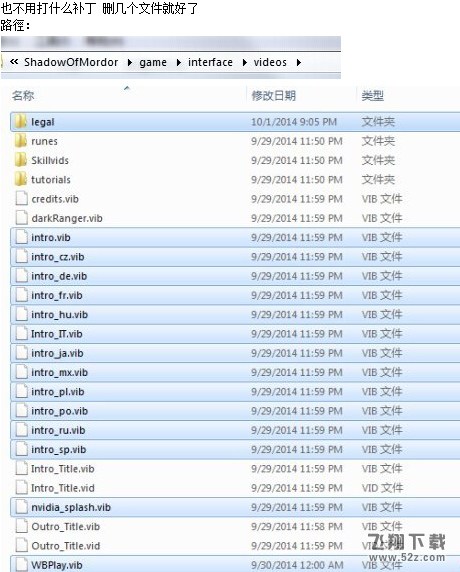Viewport: 460px width, 572px height.
Task: Expand the dropdown arrow after game breadcrumb
Action: pos(179,63)
